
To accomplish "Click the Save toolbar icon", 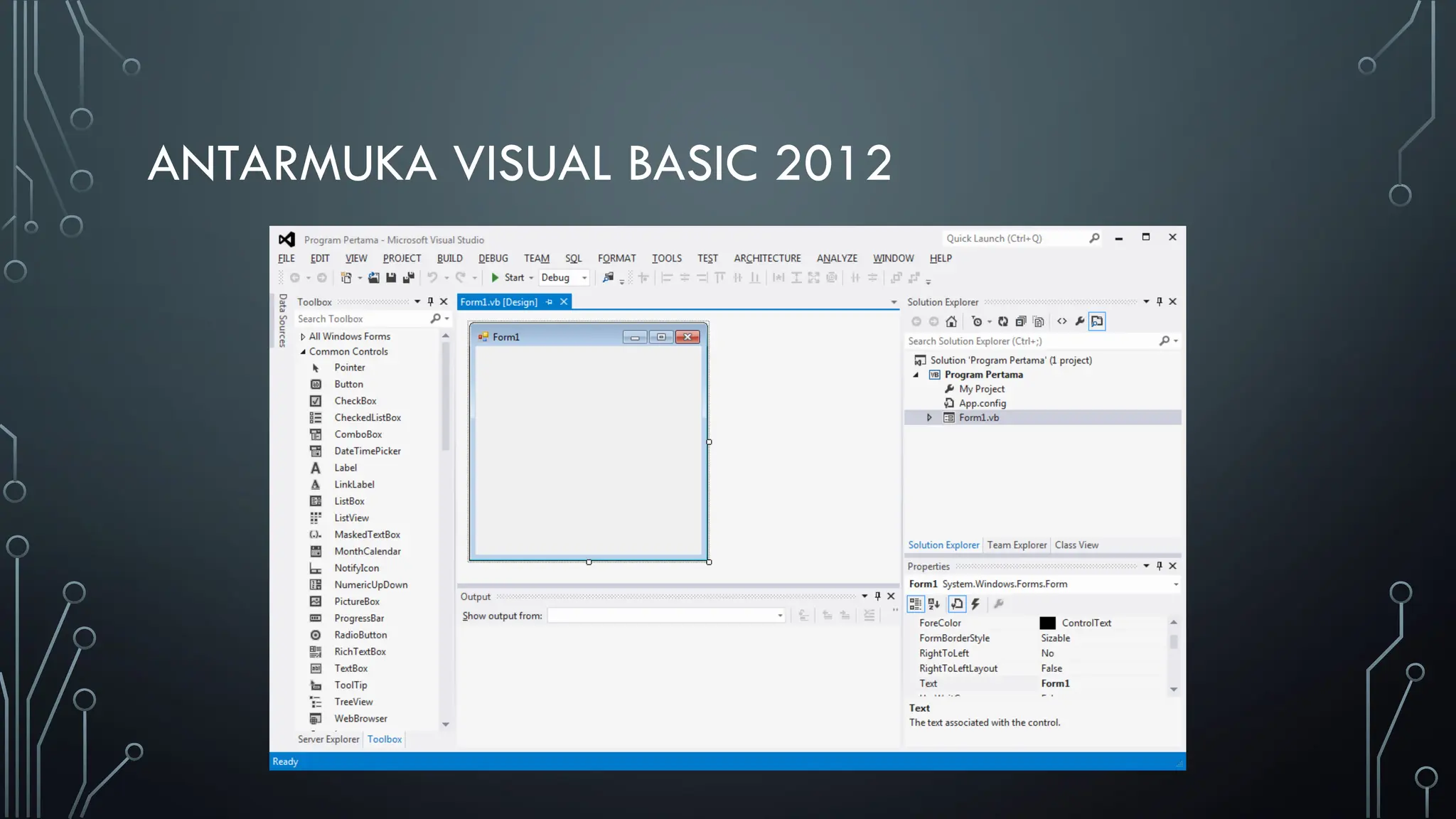I will [391, 278].
